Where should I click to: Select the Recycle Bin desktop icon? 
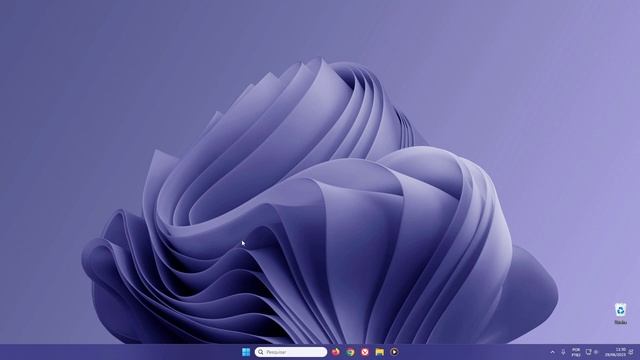point(620,313)
